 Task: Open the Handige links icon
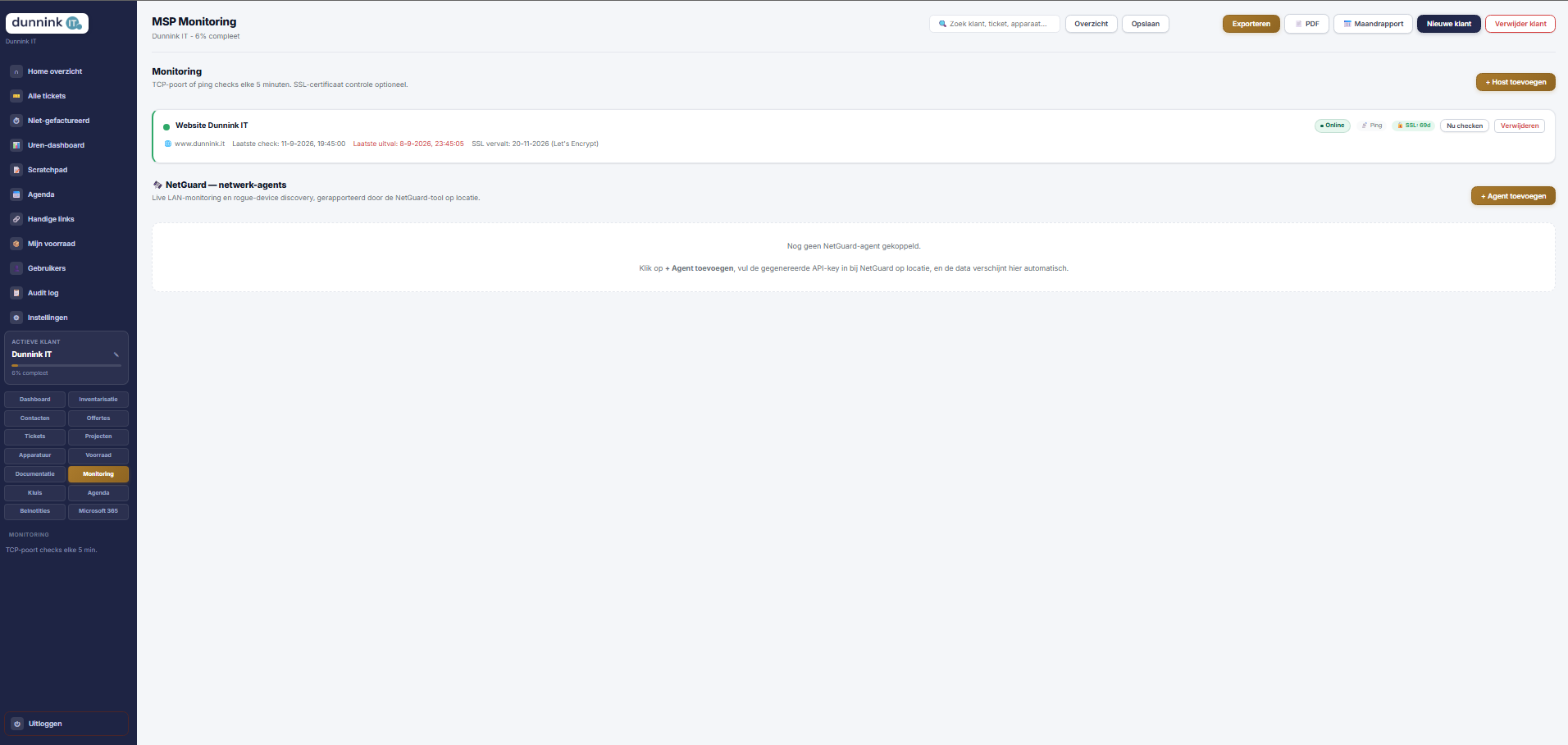click(x=16, y=219)
